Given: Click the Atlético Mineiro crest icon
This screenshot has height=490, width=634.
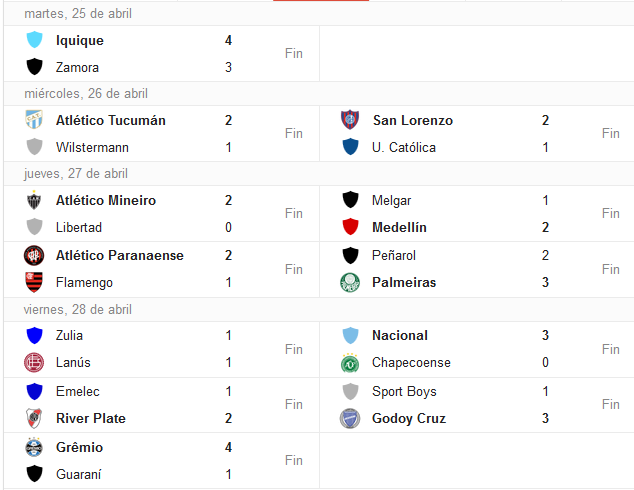Looking at the screenshot, I should (x=34, y=200).
